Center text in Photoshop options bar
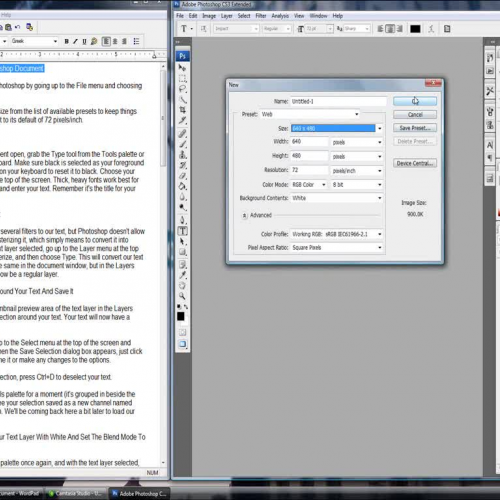Viewport: 500px width, 500px height. 390,29
